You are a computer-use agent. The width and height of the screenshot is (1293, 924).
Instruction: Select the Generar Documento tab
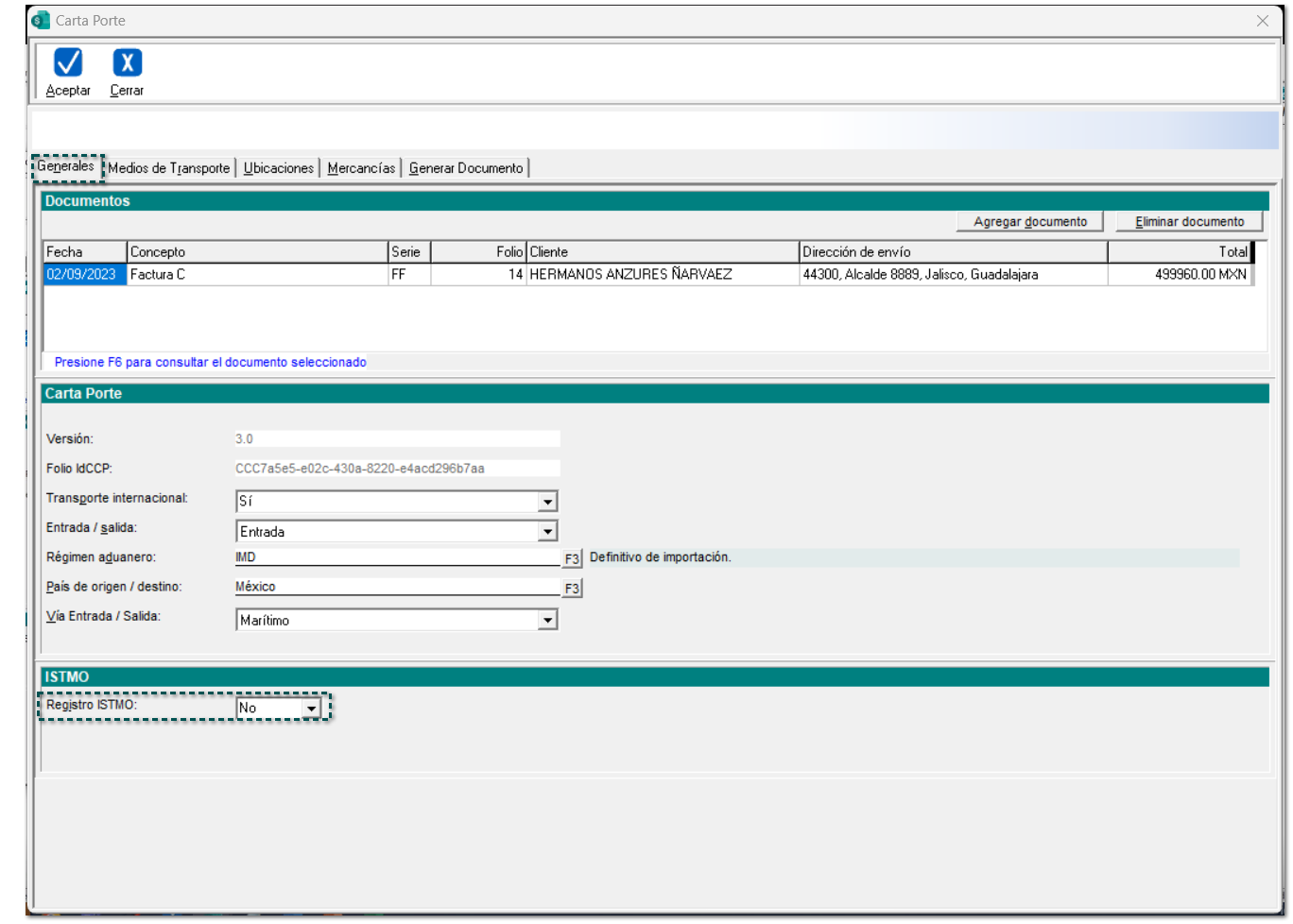[465, 168]
